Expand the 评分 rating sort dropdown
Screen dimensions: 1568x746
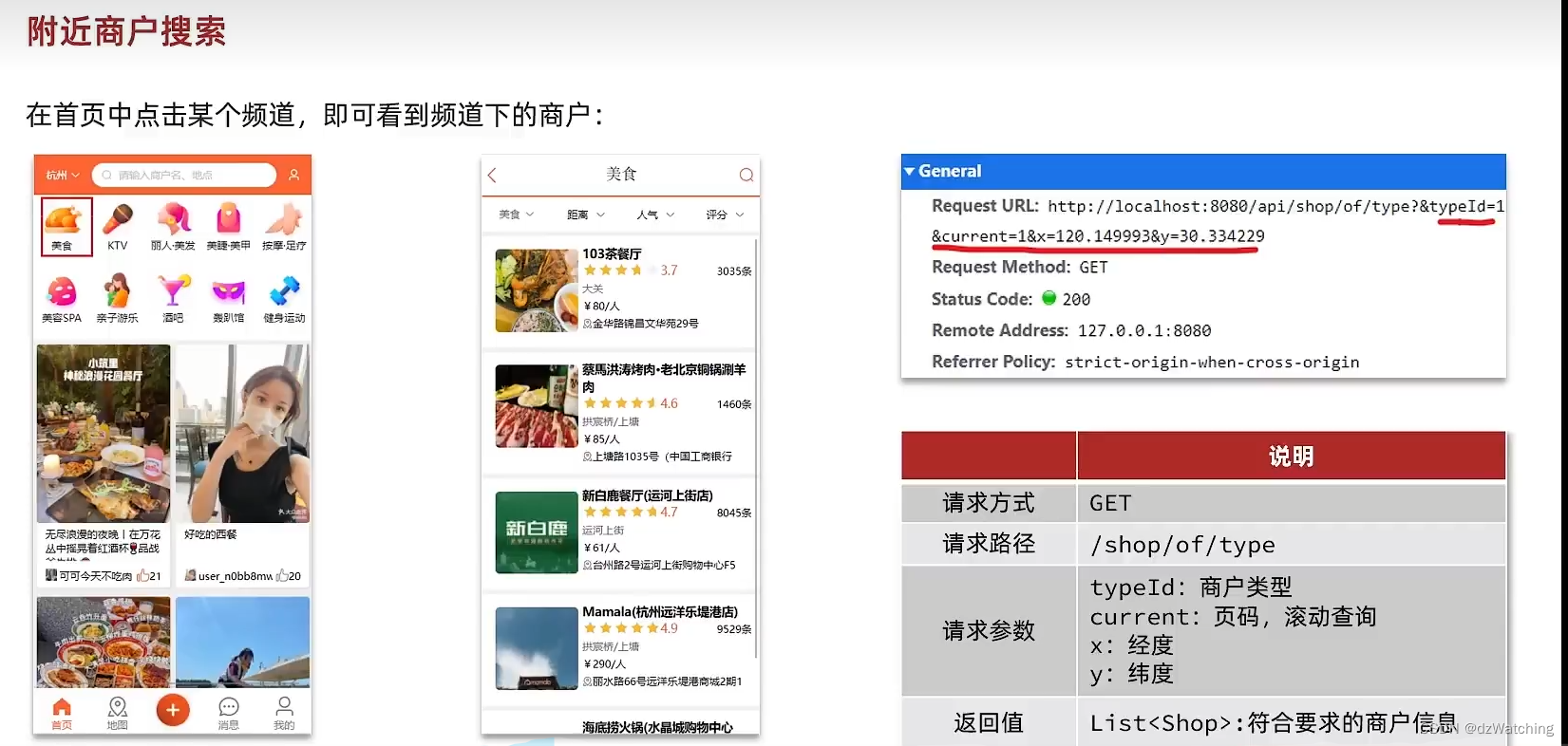coord(726,214)
